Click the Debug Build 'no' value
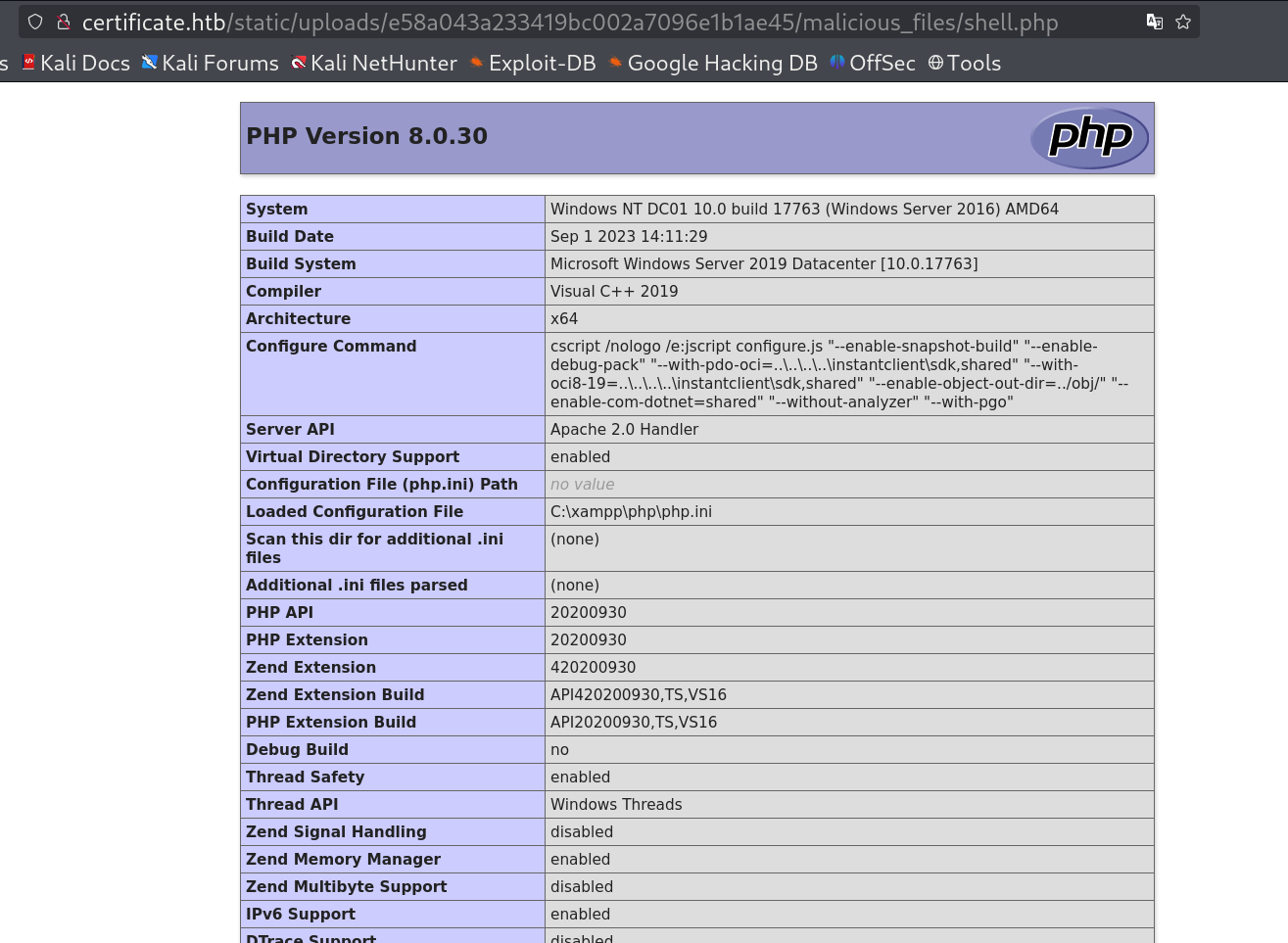 click(x=559, y=749)
